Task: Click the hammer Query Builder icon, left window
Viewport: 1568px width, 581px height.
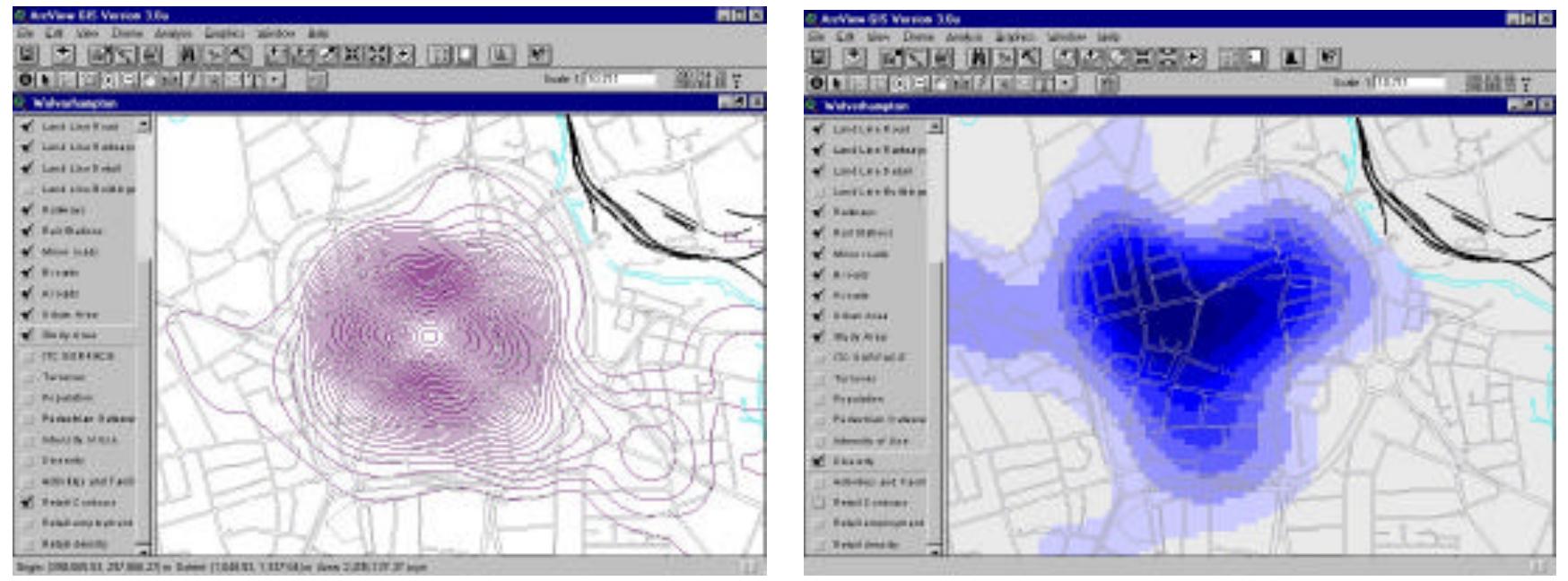Action: [237, 55]
